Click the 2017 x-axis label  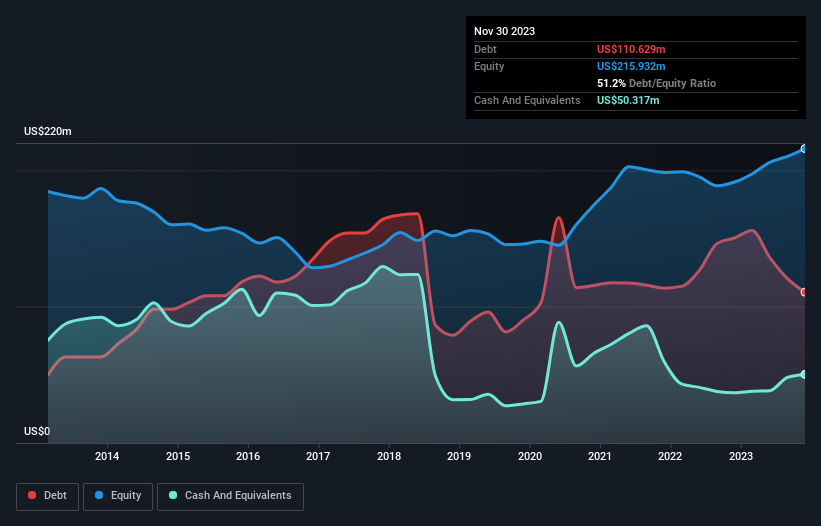318,456
